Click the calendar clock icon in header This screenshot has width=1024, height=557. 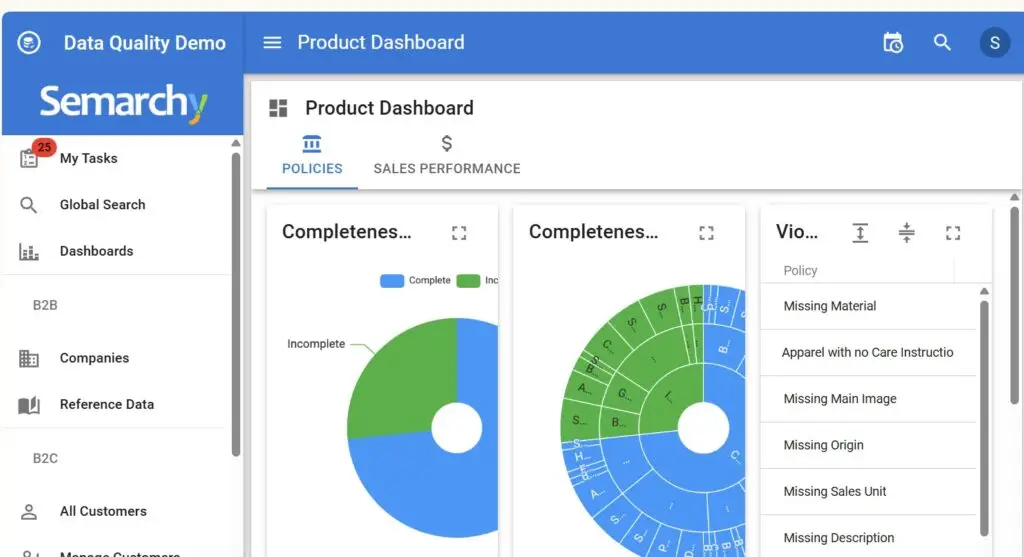tap(893, 43)
